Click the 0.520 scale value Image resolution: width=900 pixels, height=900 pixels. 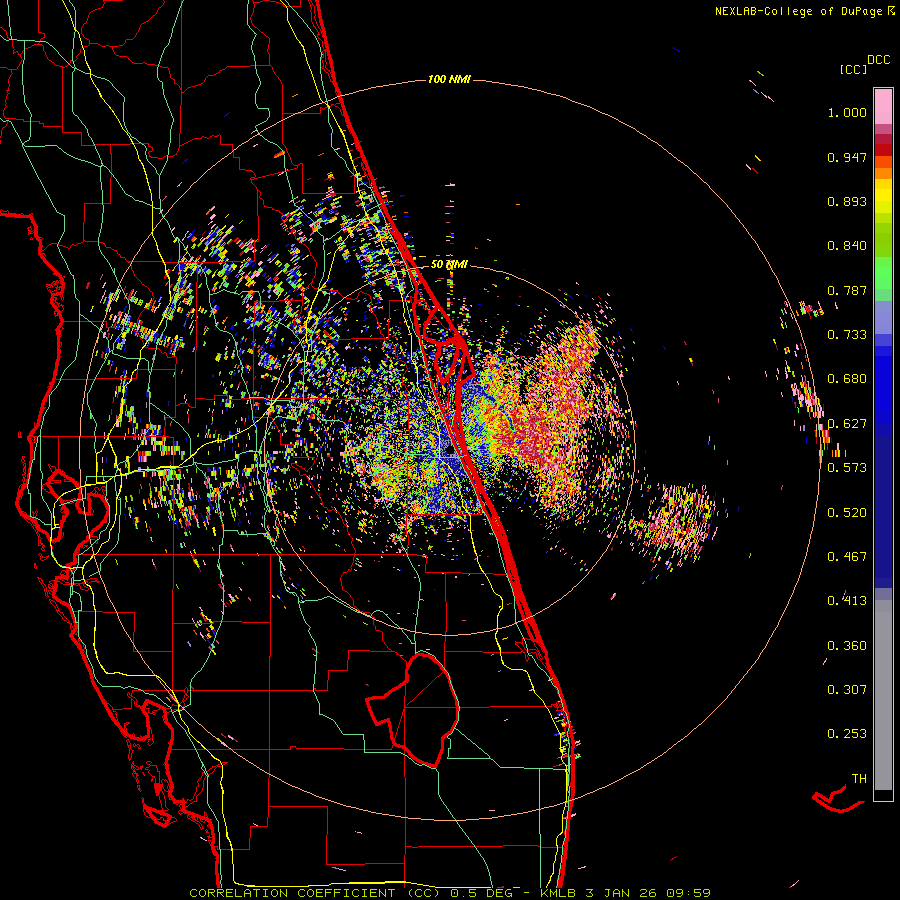[x=847, y=512]
